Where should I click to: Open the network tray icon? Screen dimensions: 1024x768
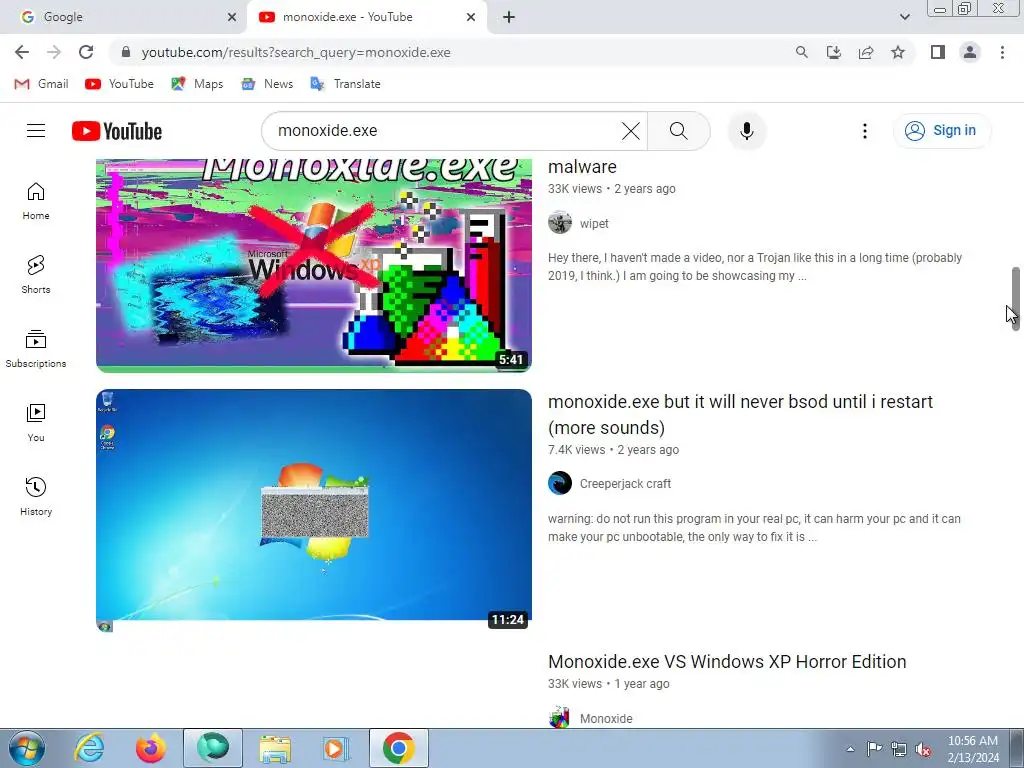coord(899,749)
